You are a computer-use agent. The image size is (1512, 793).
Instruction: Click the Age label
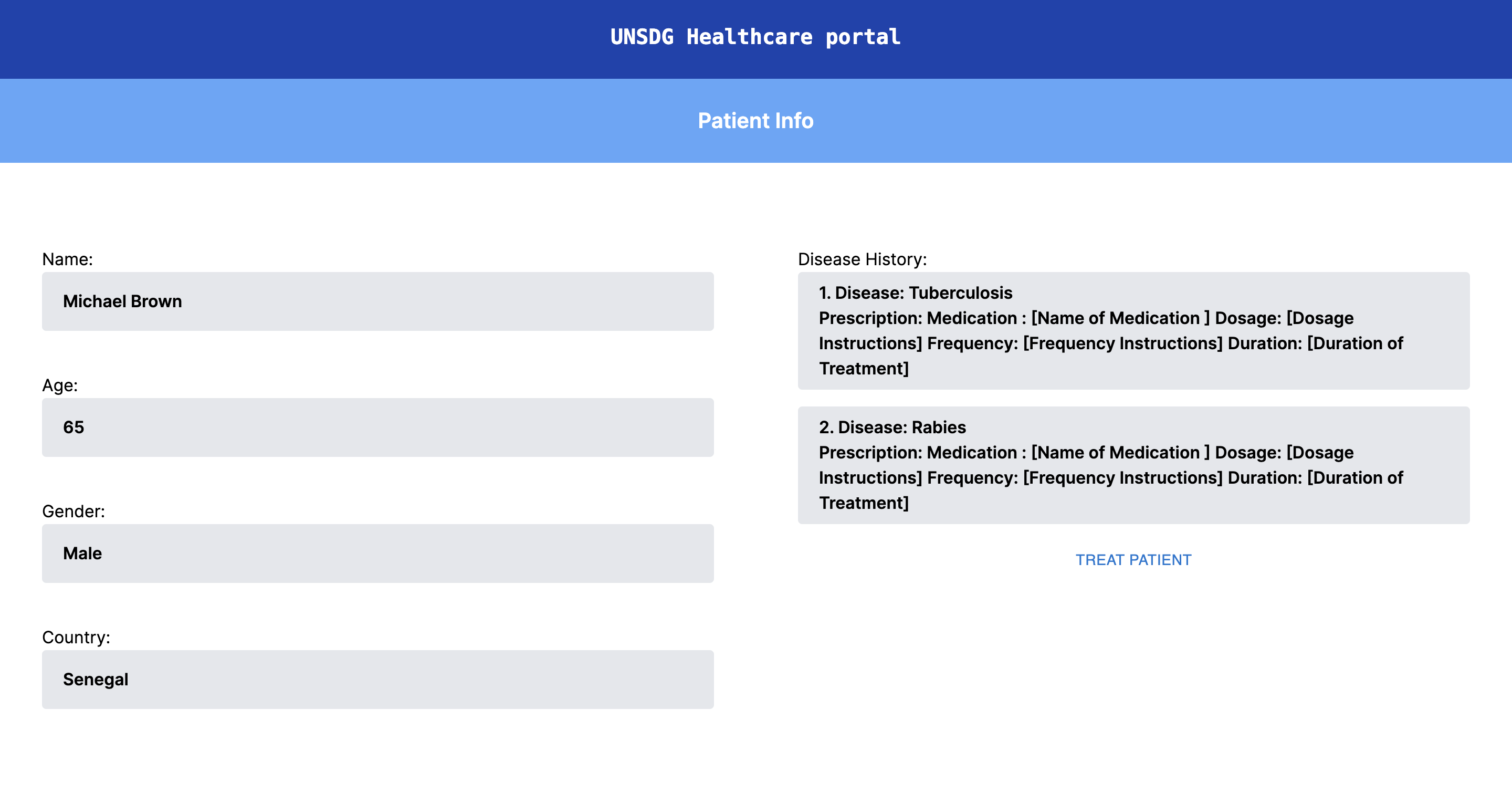coord(59,385)
